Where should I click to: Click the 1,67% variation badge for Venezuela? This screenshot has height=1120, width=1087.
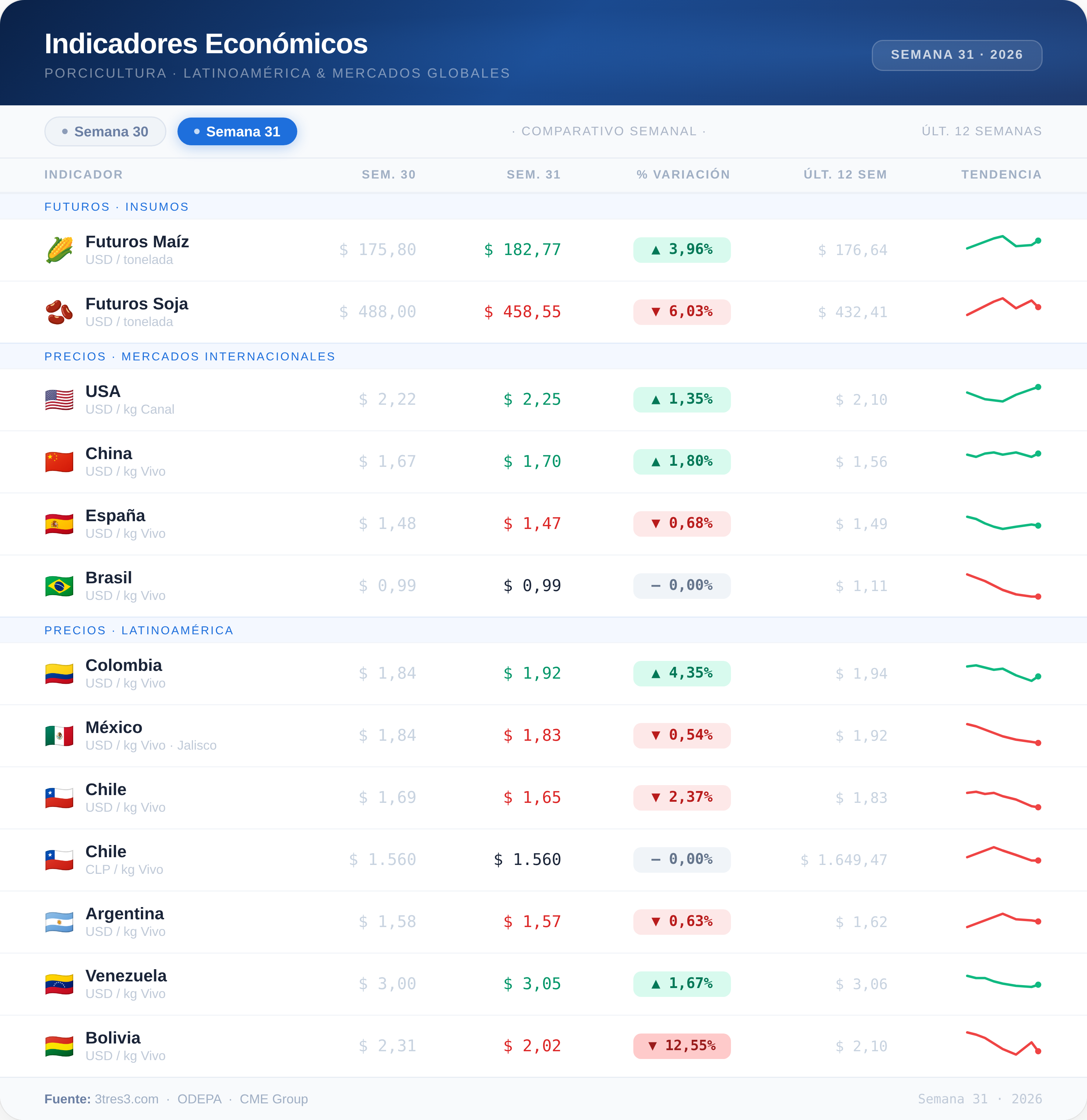click(x=682, y=984)
